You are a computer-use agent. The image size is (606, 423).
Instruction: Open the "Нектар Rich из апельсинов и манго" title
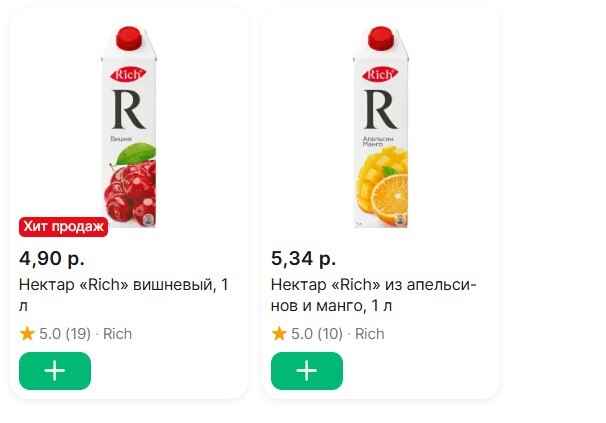click(x=374, y=296)
